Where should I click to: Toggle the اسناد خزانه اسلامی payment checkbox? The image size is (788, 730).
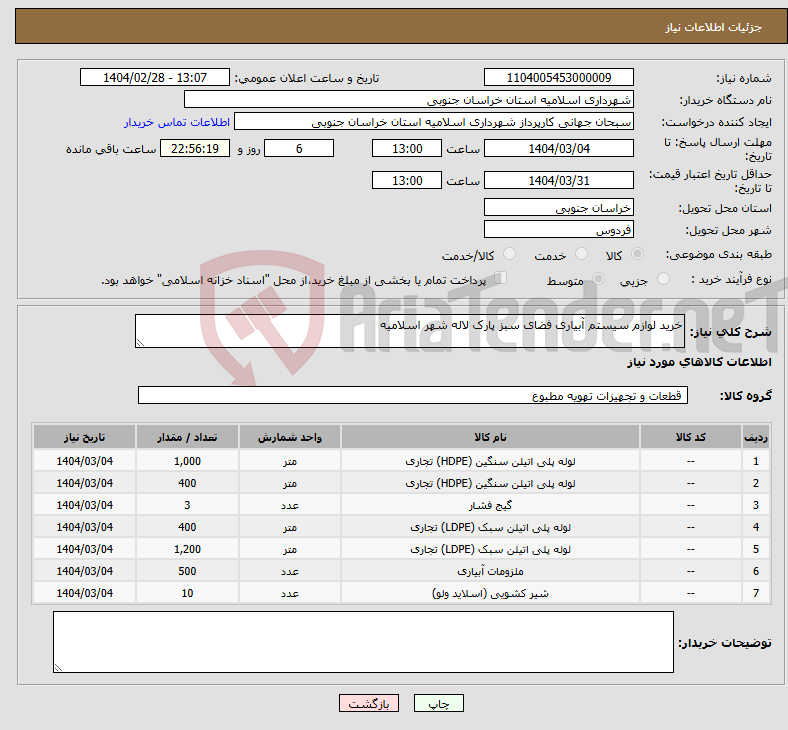tap(501, 278)
